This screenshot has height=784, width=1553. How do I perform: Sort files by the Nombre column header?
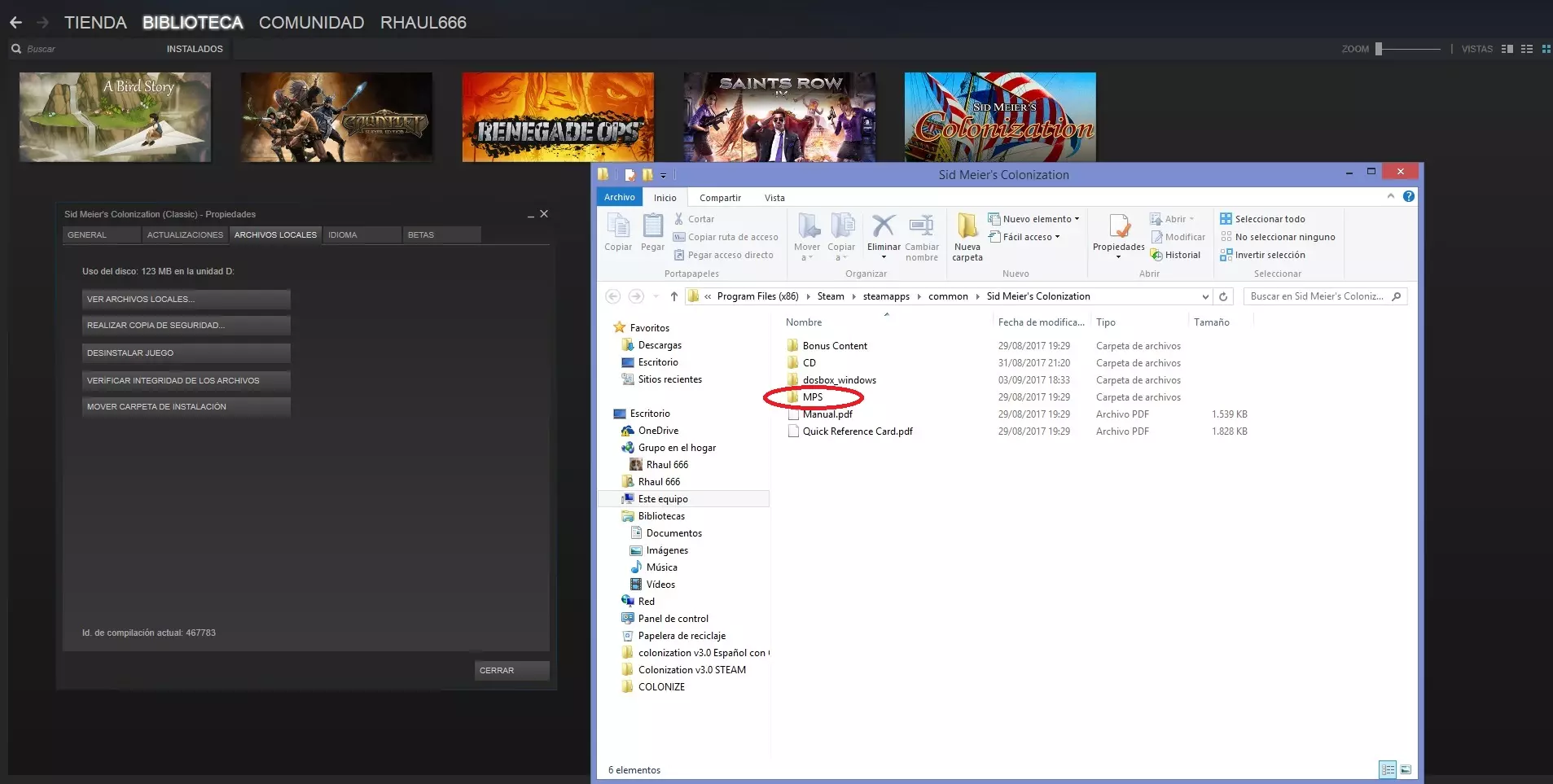[804, 322]
